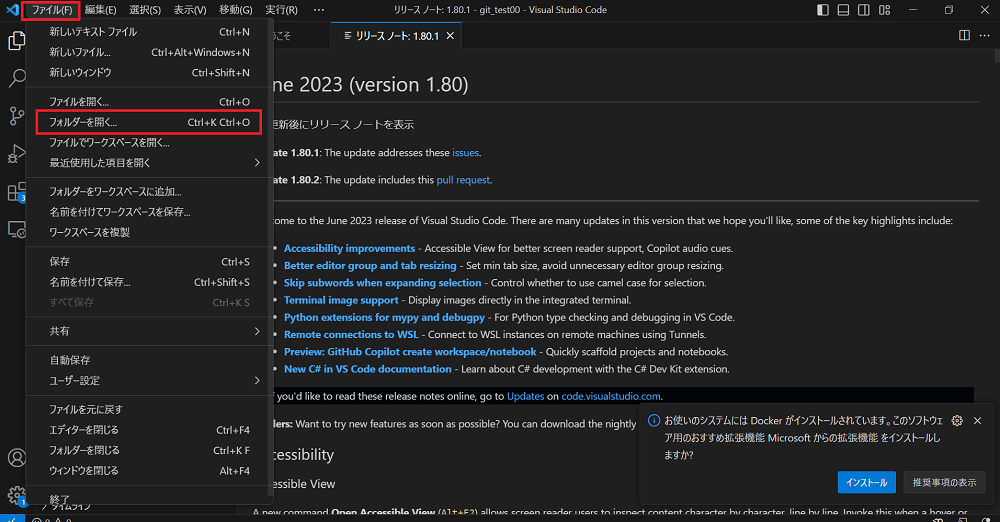This screenshot has width=1000, height=522.
Task: Open the 'pull request' link
Action: [x=463, y=180]
